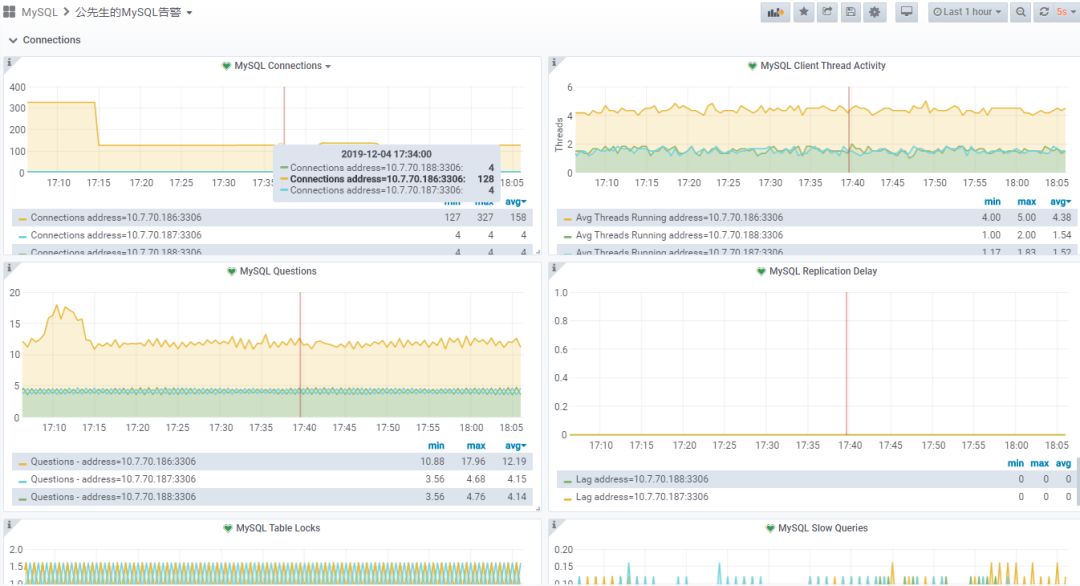Sort Client Thread Activity legend by max

pyautogui.click(x=1027, y=202)
